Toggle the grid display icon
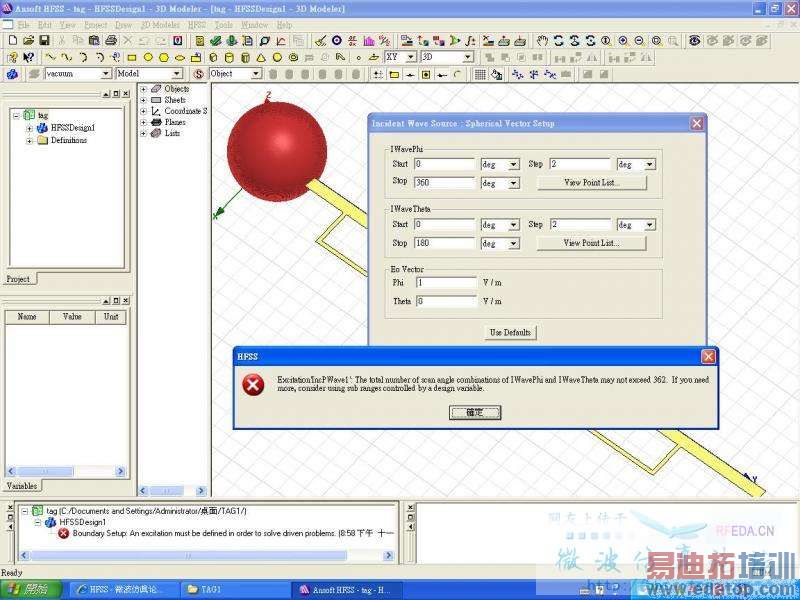 click(480, 74)
